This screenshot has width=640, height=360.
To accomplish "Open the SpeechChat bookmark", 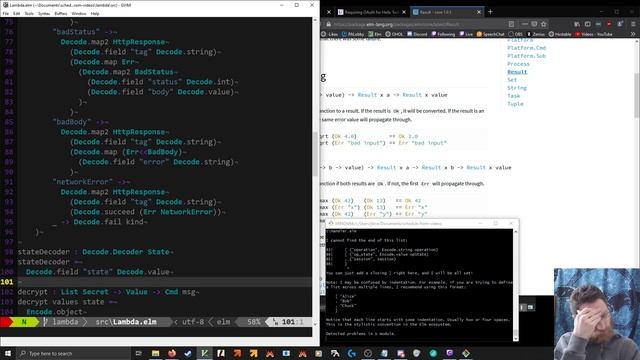I will 491,34.
